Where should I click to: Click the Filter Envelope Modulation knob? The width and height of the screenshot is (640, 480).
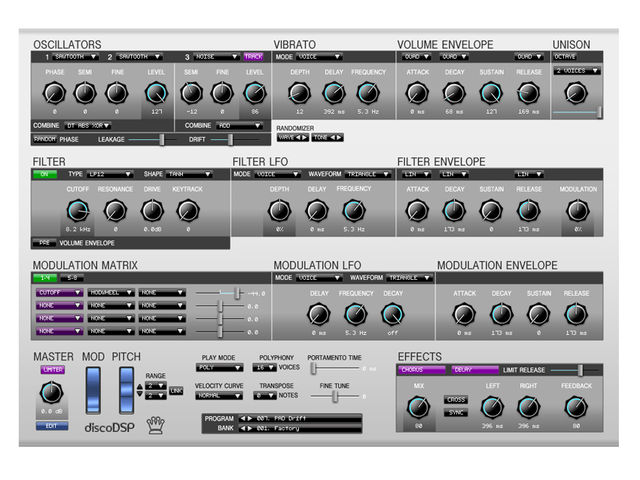[578, 211]
